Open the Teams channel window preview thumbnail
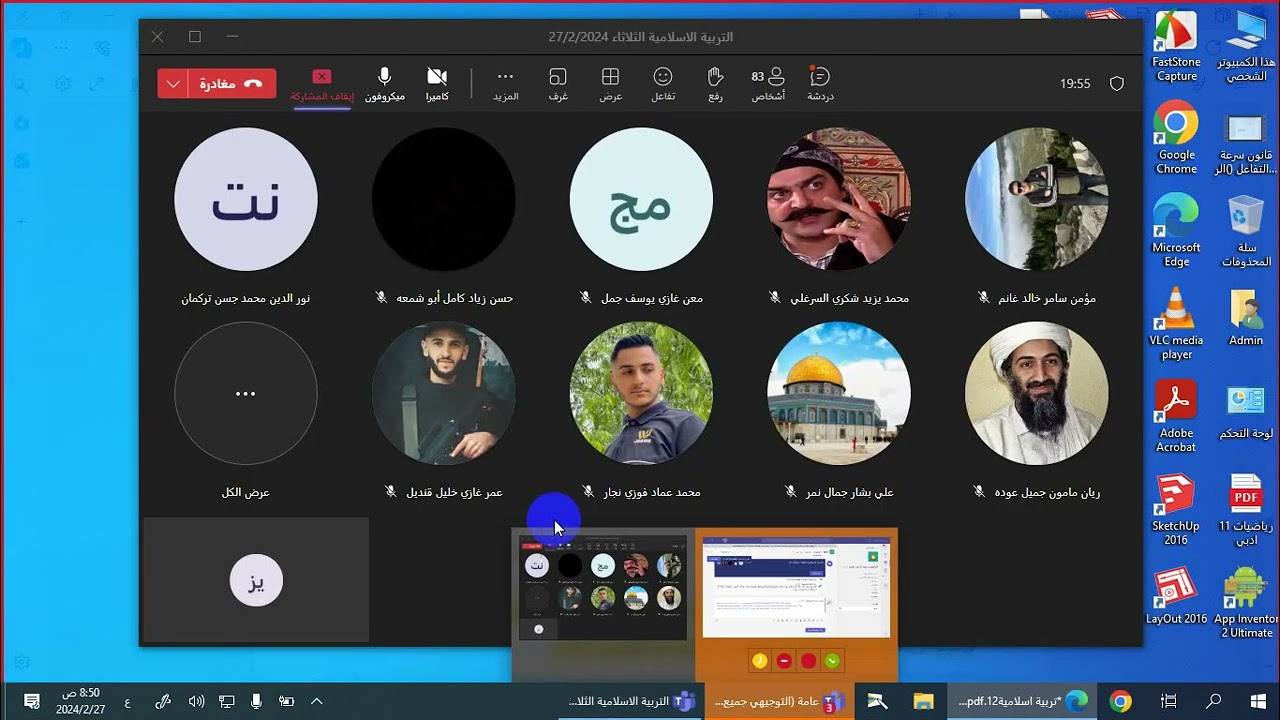 796,587
